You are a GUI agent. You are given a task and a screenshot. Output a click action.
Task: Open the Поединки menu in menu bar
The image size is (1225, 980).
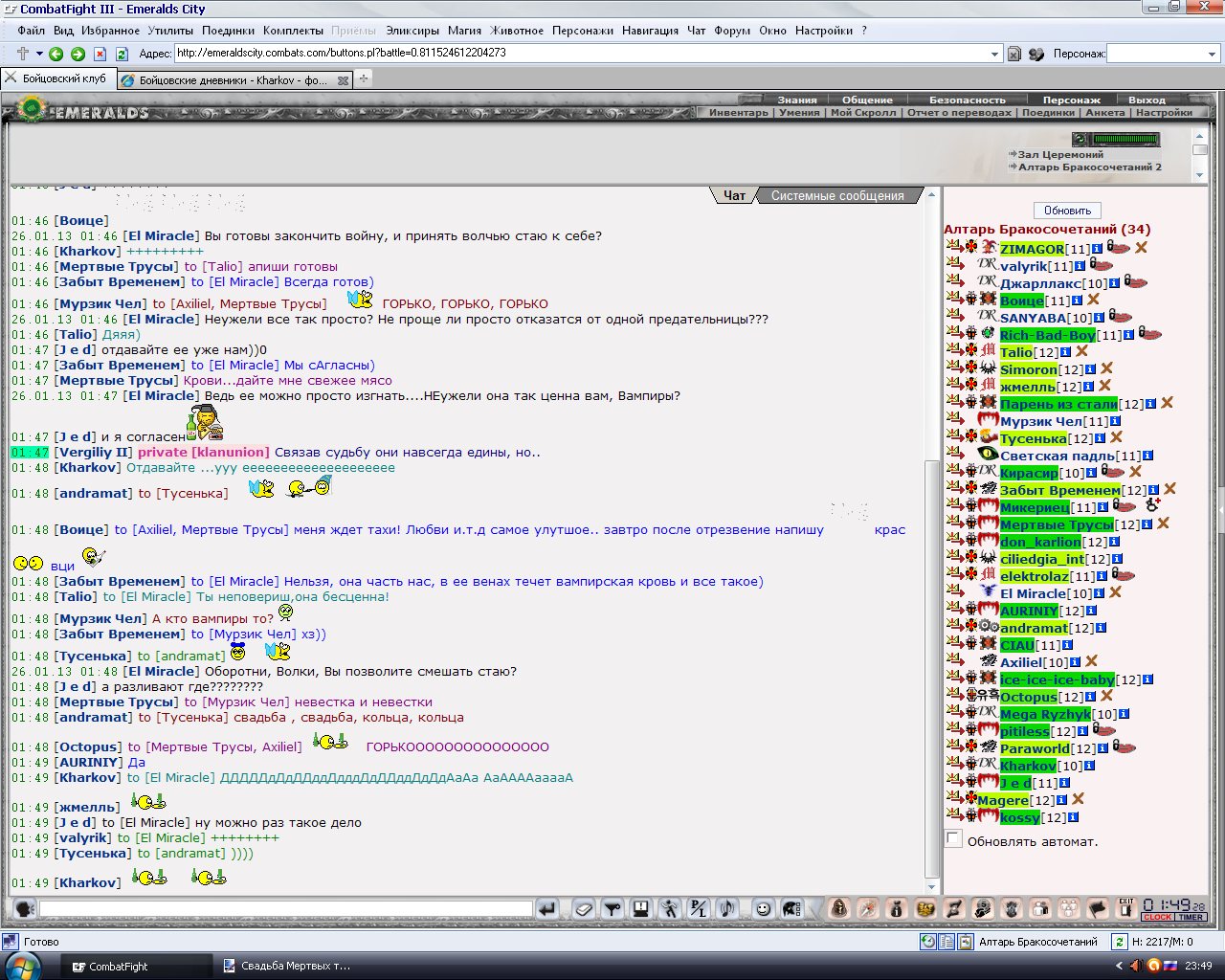pyautogui.click(x=228, y=31)
